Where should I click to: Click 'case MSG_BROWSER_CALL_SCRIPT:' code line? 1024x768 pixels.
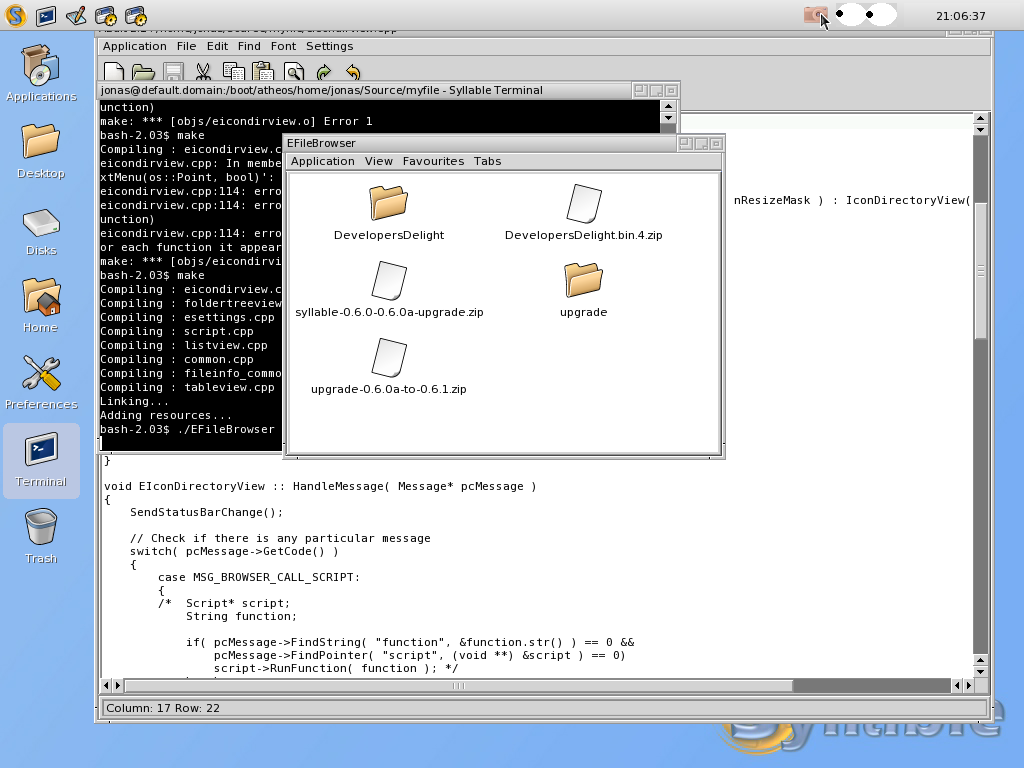259,577
